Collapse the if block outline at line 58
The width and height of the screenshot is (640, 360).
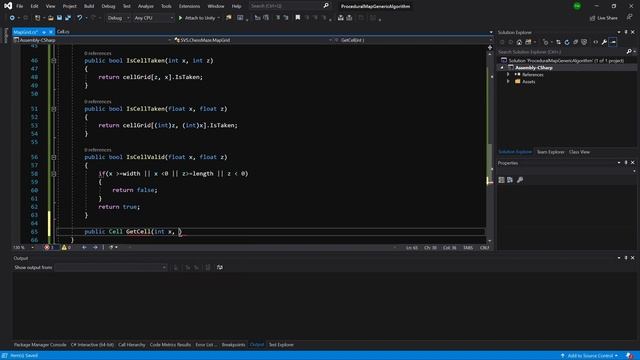pyautogui.click(x=53, y=174)
